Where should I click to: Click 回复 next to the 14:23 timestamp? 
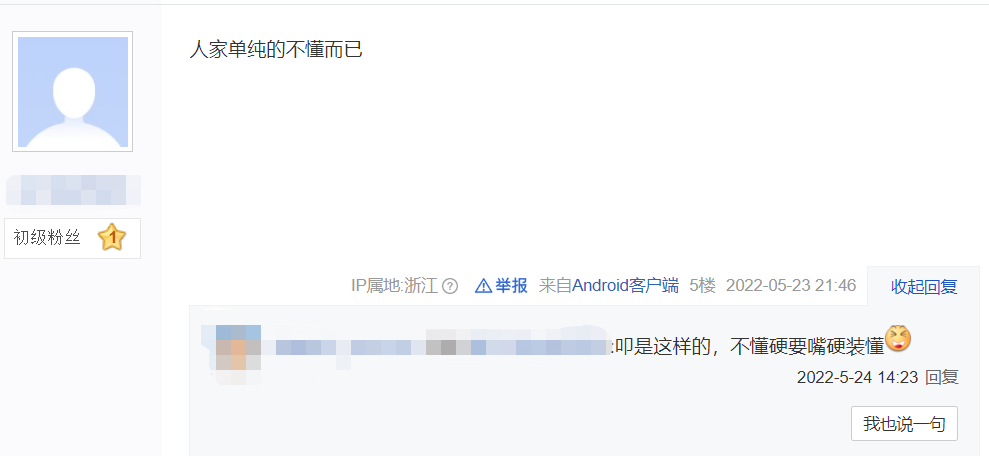[942, 378]
